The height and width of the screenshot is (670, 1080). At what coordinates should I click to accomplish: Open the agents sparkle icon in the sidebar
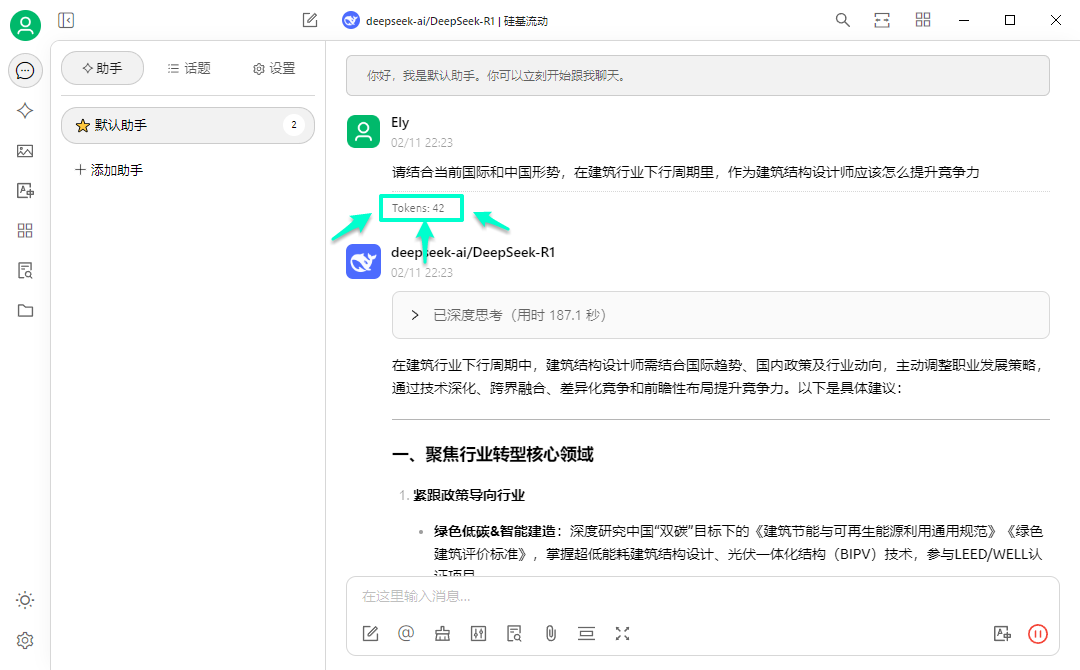coord(25,111)
